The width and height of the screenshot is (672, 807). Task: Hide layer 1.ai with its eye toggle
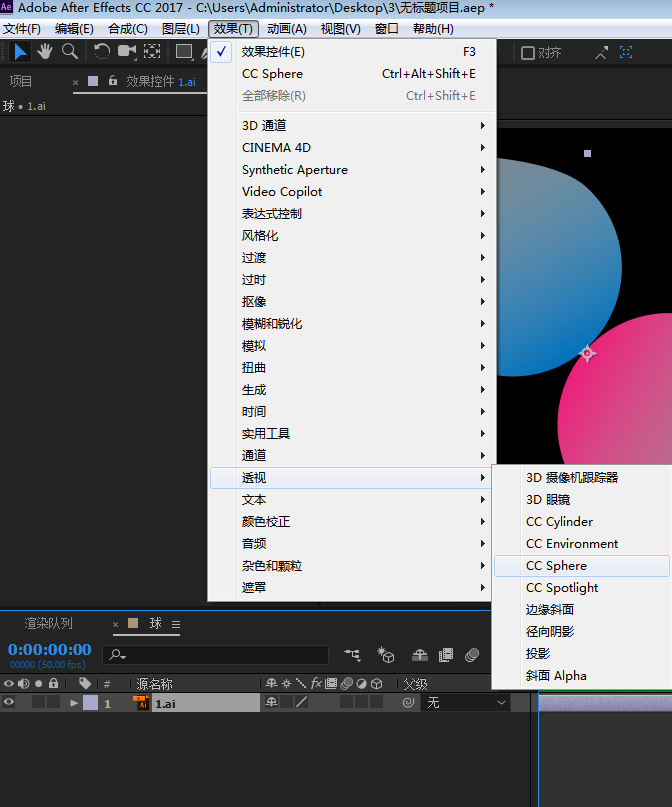tap(9, 702)
